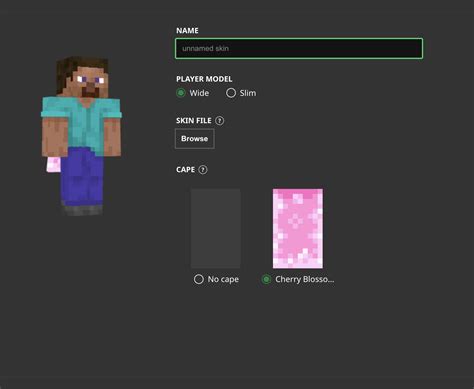Click the skin name input field
This screenshot has width=474, height=389.
click(x=299, y=49)
